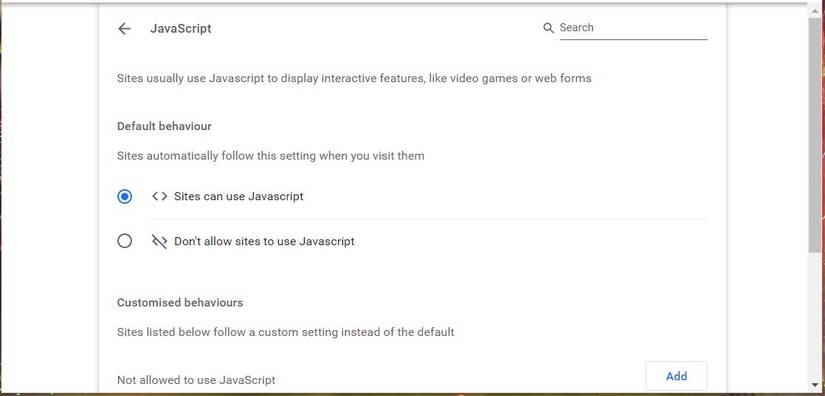
Task: Click the angle brackets code icon
Action: tap(159, 197)
